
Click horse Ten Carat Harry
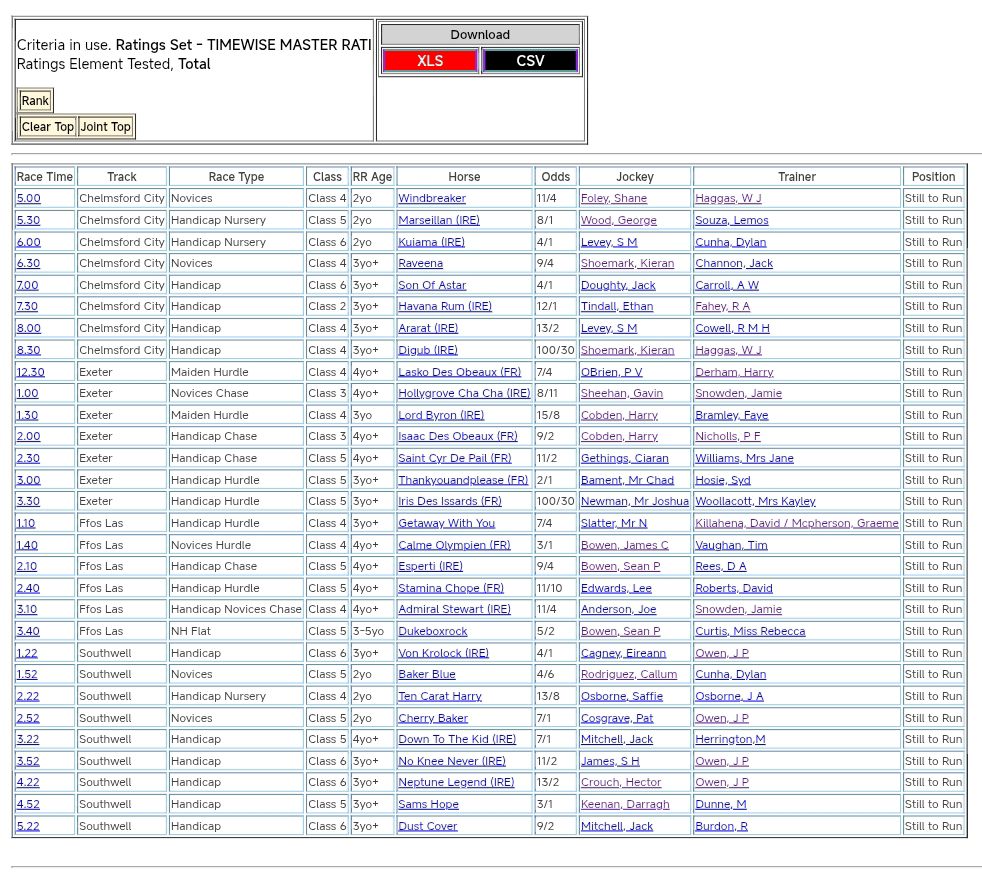[x=440, y=697]
